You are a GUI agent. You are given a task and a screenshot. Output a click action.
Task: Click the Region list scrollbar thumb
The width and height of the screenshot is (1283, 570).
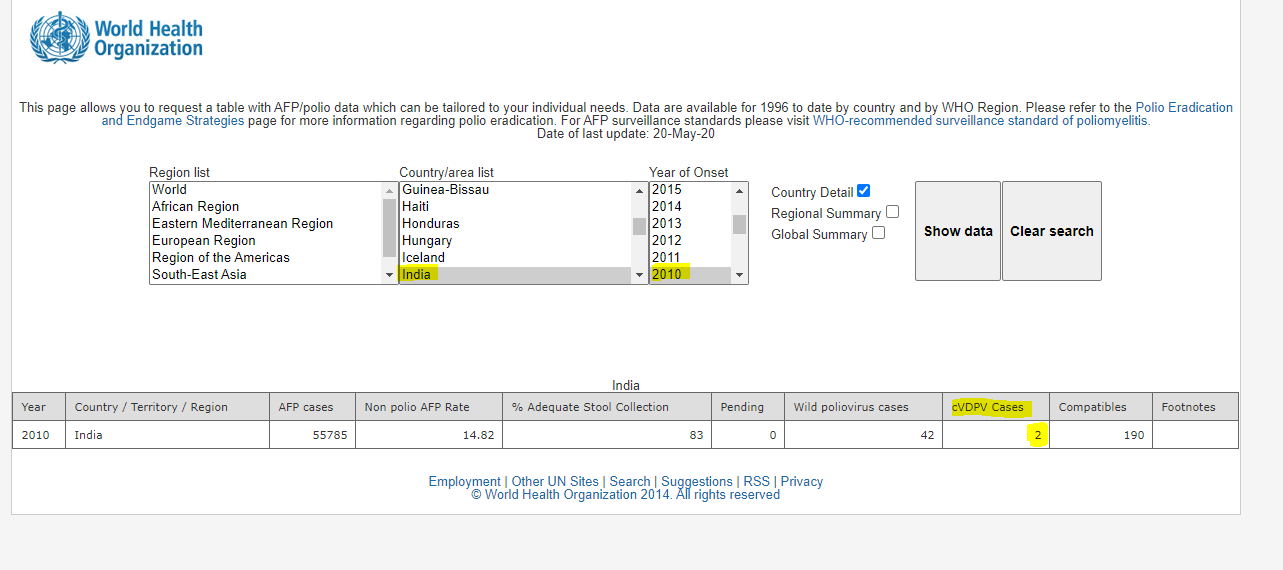click(x=390, y=229)
